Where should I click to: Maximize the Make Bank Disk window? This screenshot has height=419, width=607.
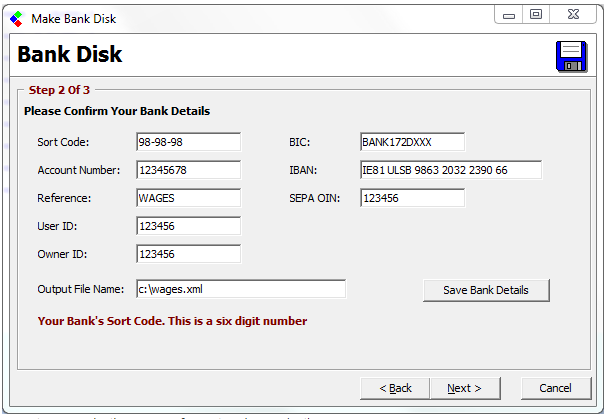537,14
